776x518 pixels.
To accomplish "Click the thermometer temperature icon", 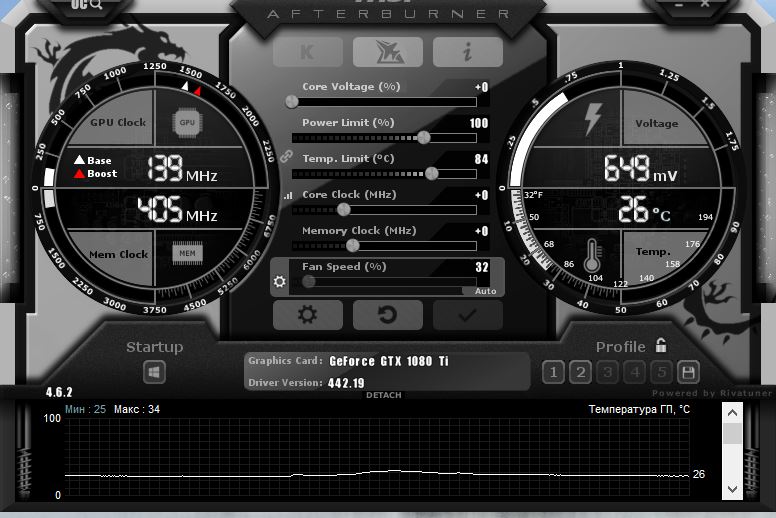I will [x=592, y=256].
